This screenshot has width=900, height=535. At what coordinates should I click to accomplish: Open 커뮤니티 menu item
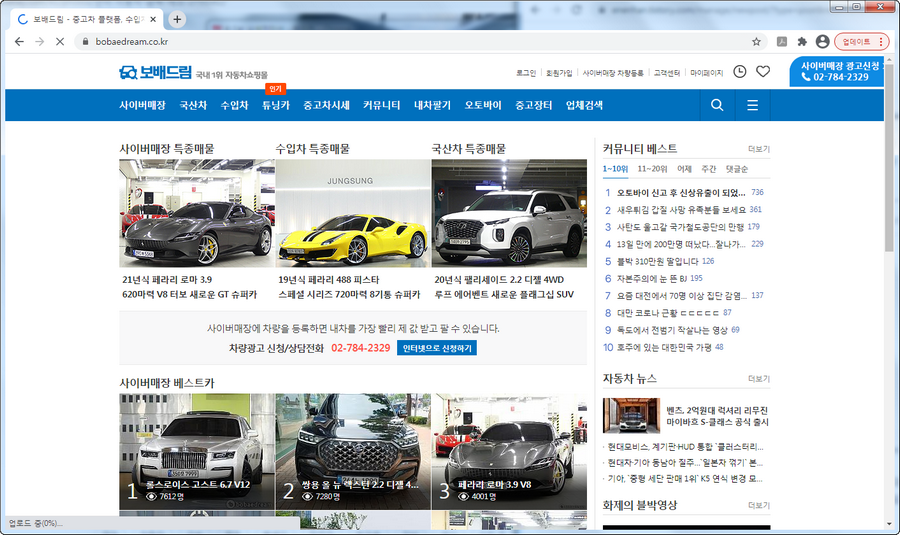pos(381,105)
